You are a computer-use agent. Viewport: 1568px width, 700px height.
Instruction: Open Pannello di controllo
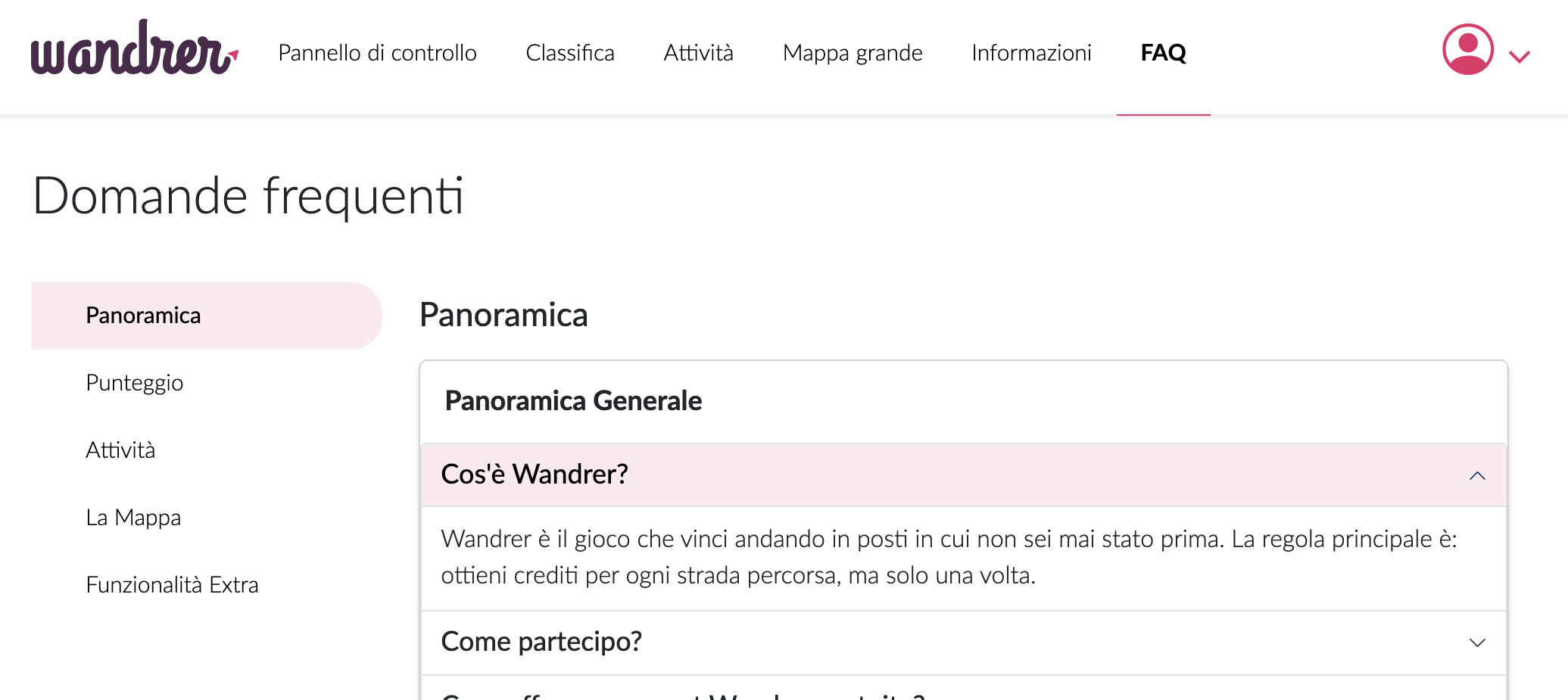[x=377, y=53]
